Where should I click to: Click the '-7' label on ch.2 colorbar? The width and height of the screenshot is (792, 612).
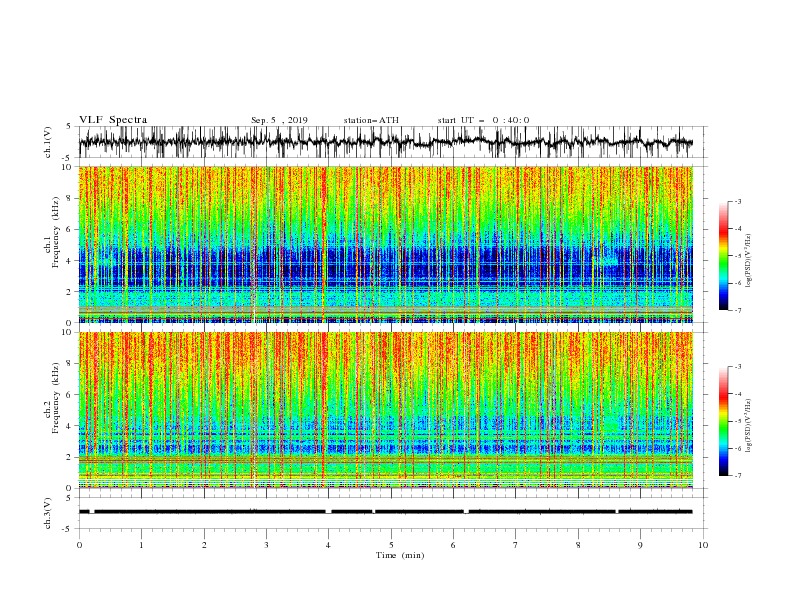[737, 475]
